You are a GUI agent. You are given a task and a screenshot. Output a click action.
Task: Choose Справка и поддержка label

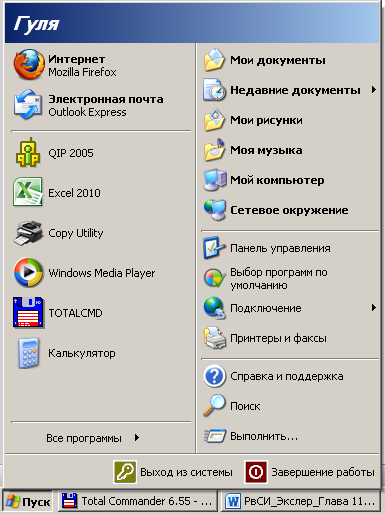(x=287, y=376)
